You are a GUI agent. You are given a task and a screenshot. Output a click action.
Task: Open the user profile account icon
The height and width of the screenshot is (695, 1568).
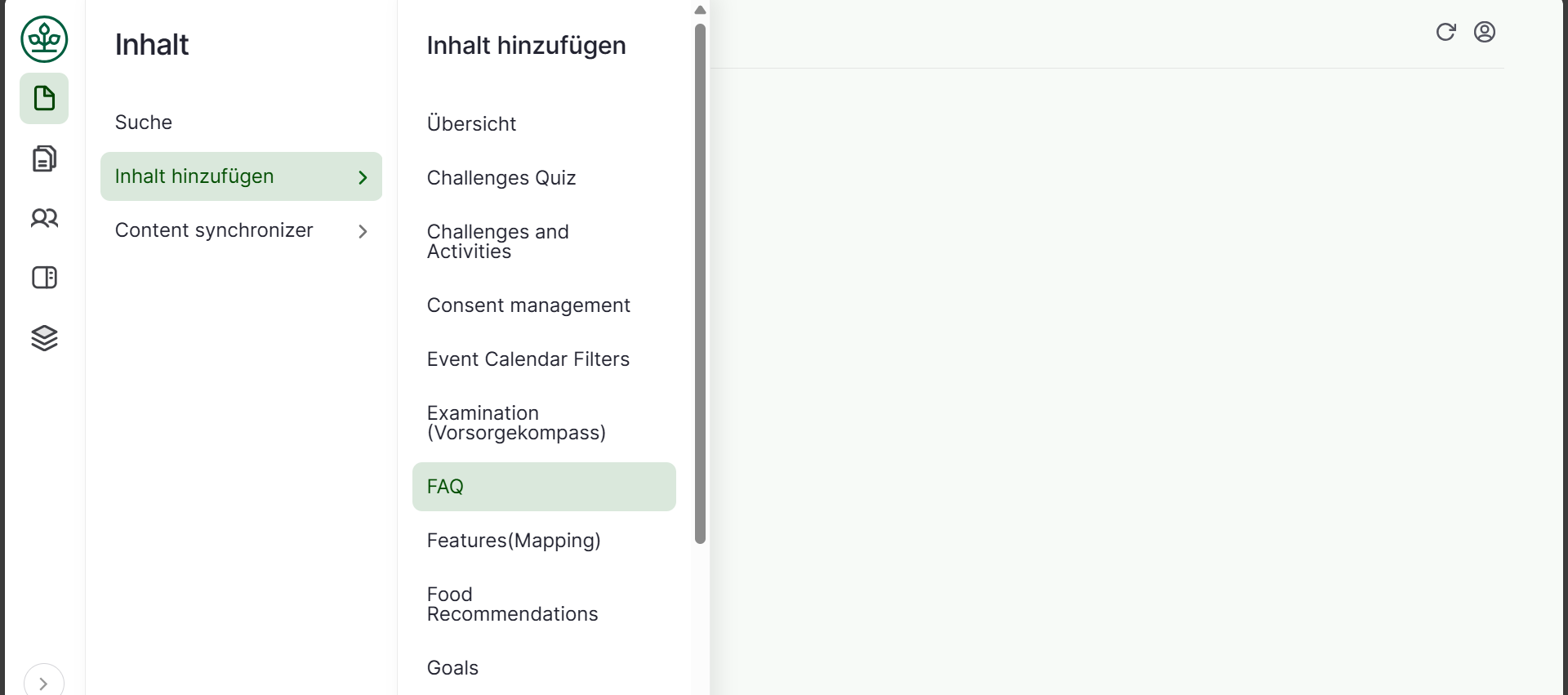1484,32
